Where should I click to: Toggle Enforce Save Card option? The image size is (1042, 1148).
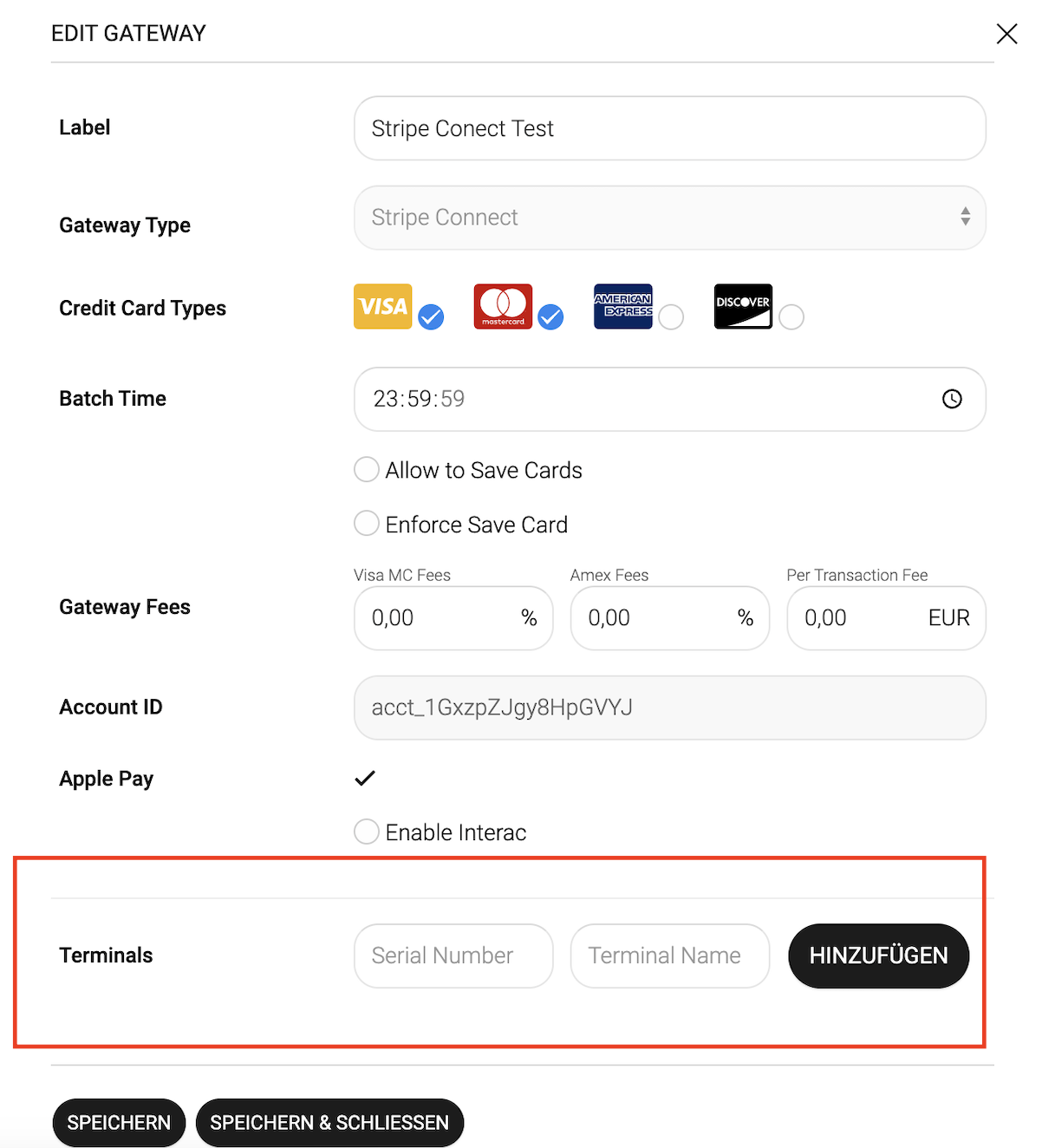[367, 524]
